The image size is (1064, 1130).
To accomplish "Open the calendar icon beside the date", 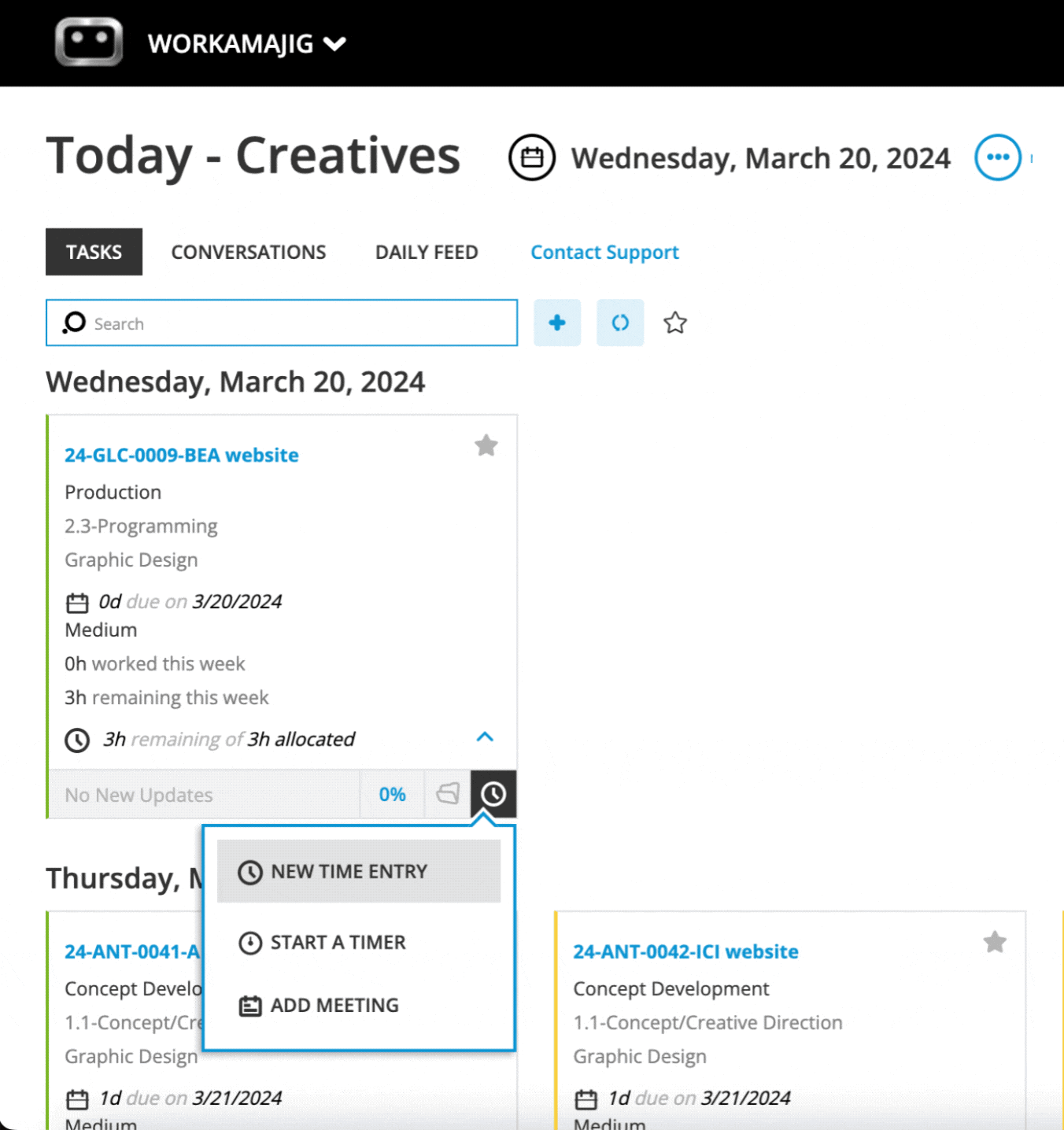I will click(532, 157).
